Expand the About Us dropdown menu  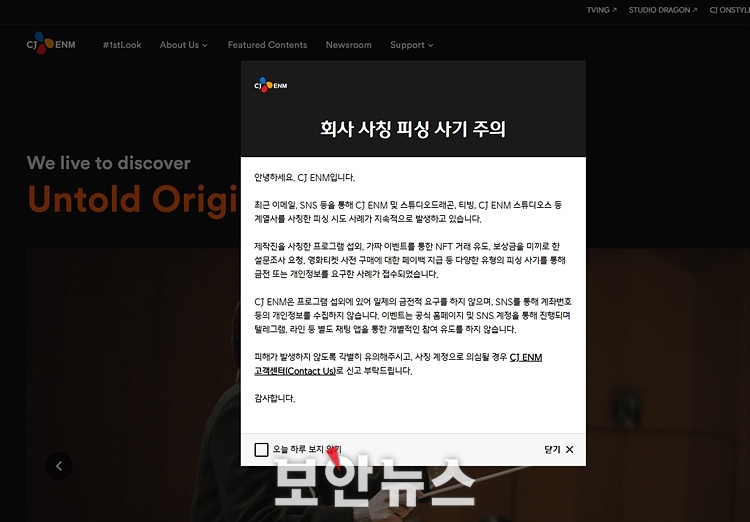184,45
